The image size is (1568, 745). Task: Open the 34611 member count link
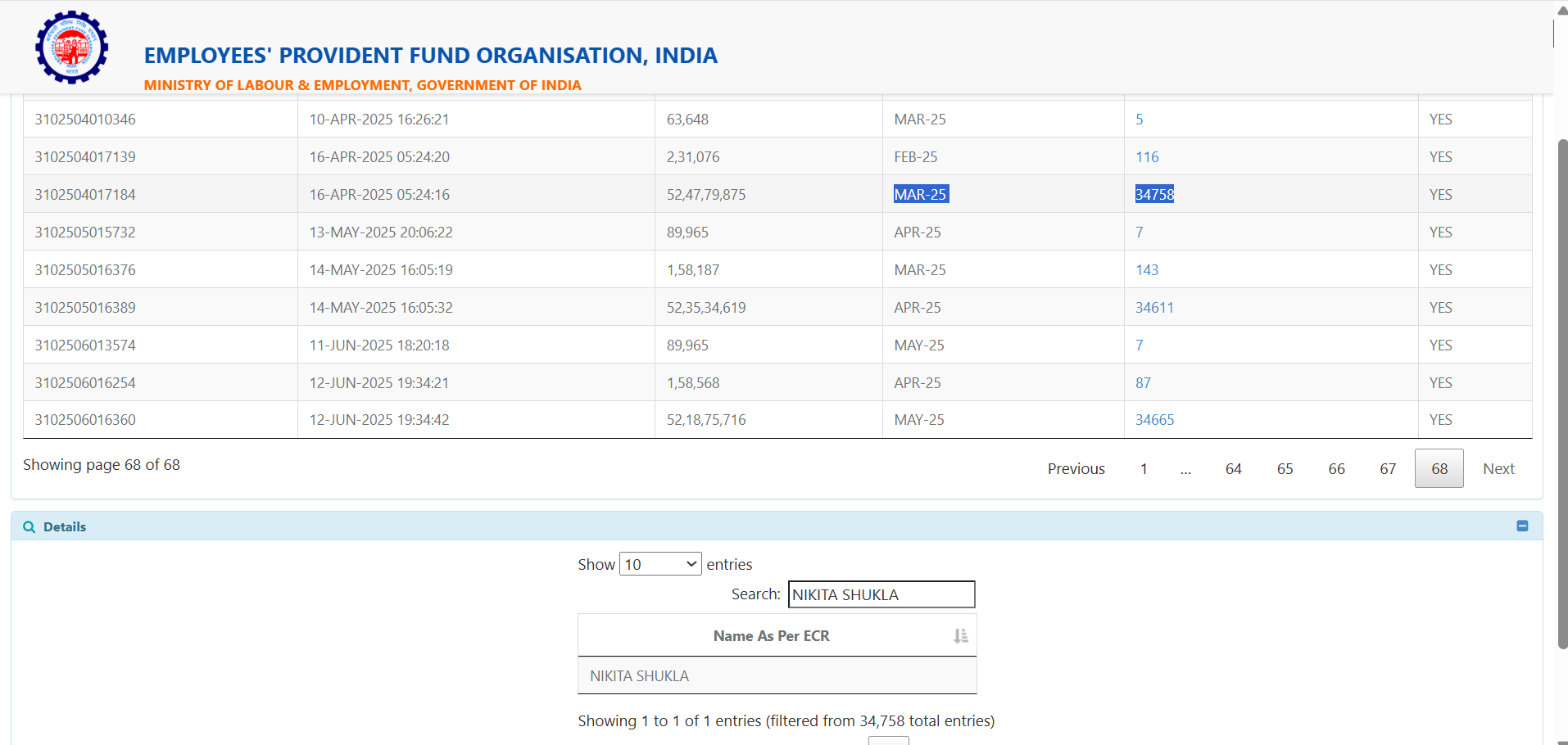tap(1154, 308)
